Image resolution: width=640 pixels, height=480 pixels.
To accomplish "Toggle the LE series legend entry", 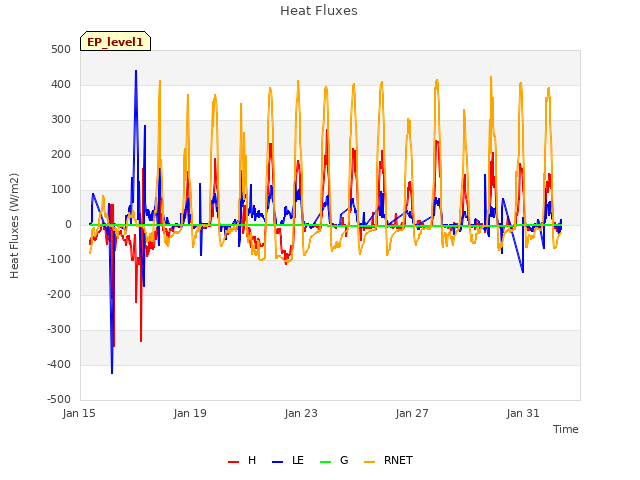I will (288, 460).
